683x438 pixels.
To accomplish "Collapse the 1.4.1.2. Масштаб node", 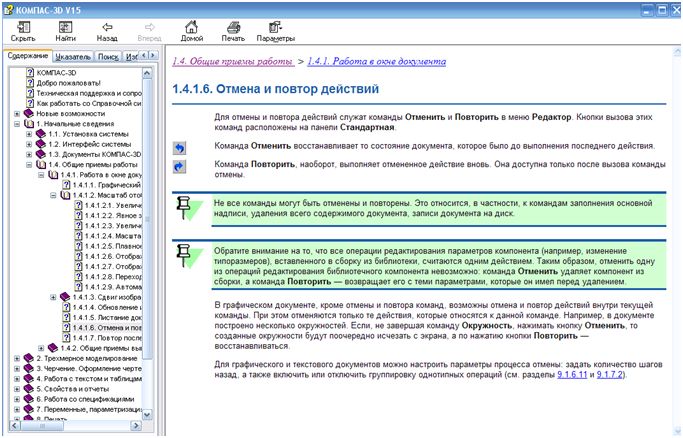I will coord(53,195).
